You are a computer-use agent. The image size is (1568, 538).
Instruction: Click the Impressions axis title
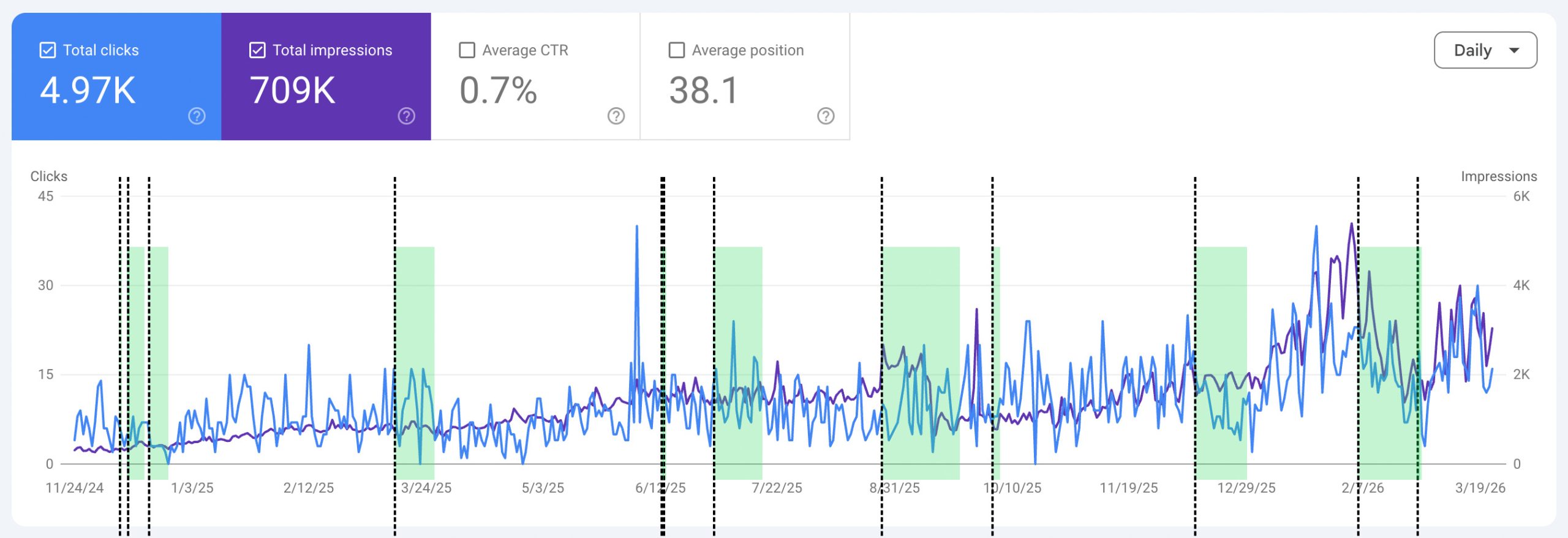coord(1499,176)
